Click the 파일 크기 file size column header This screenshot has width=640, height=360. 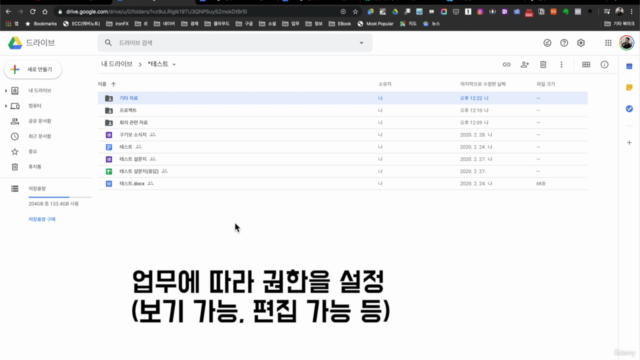pyautogui.click(x=546, y=84)
